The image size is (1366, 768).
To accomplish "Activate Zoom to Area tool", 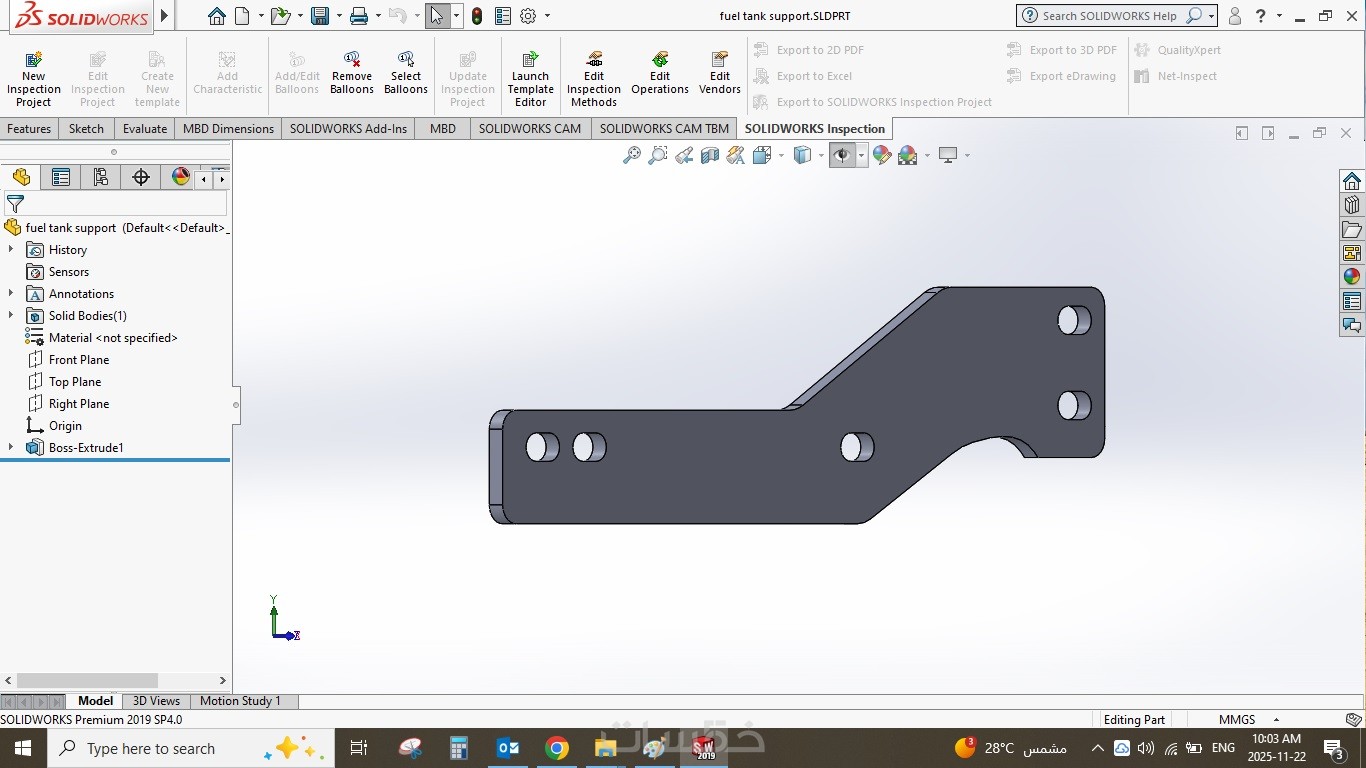I will tap(658, 155).
